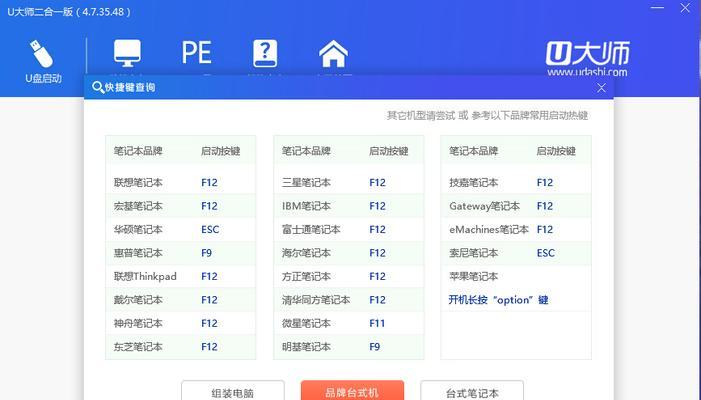The image size is (701, 400).
Task: Select the PE toolbar icon
Action: [196, 53]
